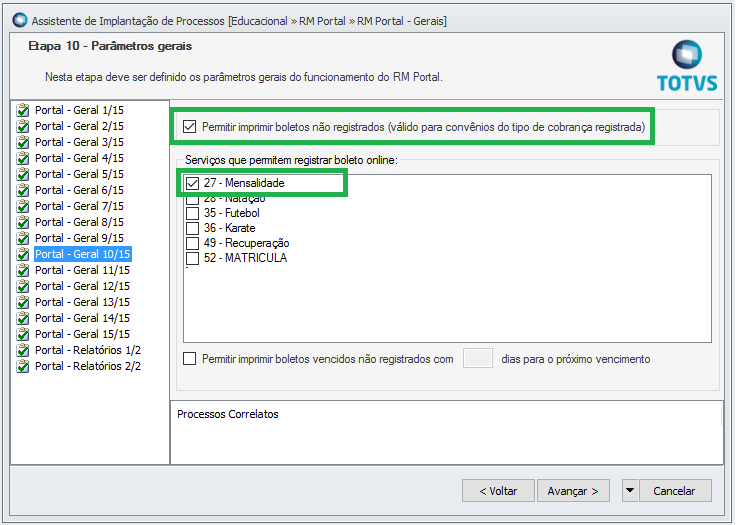Screen dimensions: 750x525
Task: Click the checkmark icon beside Portal - Geral 4/15
Action: 22,158
